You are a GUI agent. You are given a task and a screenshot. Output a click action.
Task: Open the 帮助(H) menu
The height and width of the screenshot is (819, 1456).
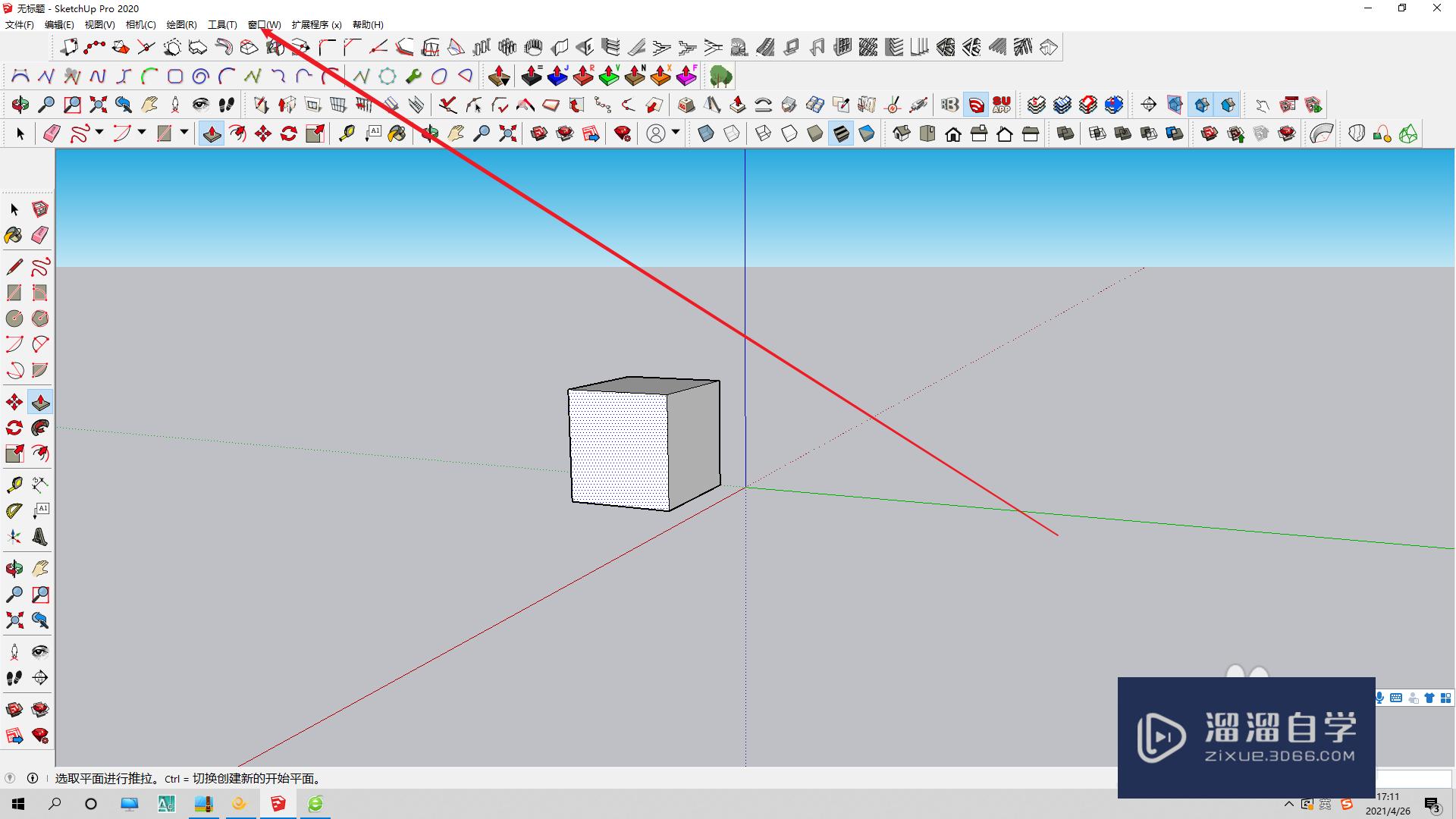(369, 25)
